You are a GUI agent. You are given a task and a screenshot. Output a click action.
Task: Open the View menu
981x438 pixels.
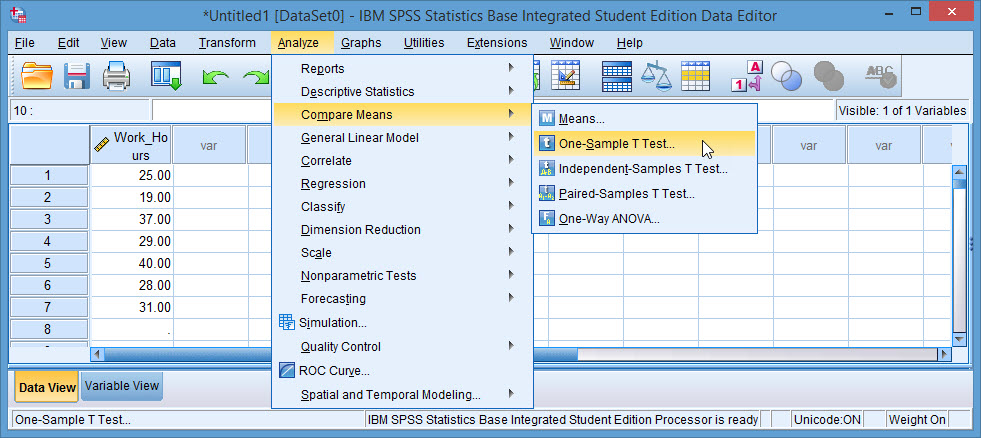(x=113, y=43)
